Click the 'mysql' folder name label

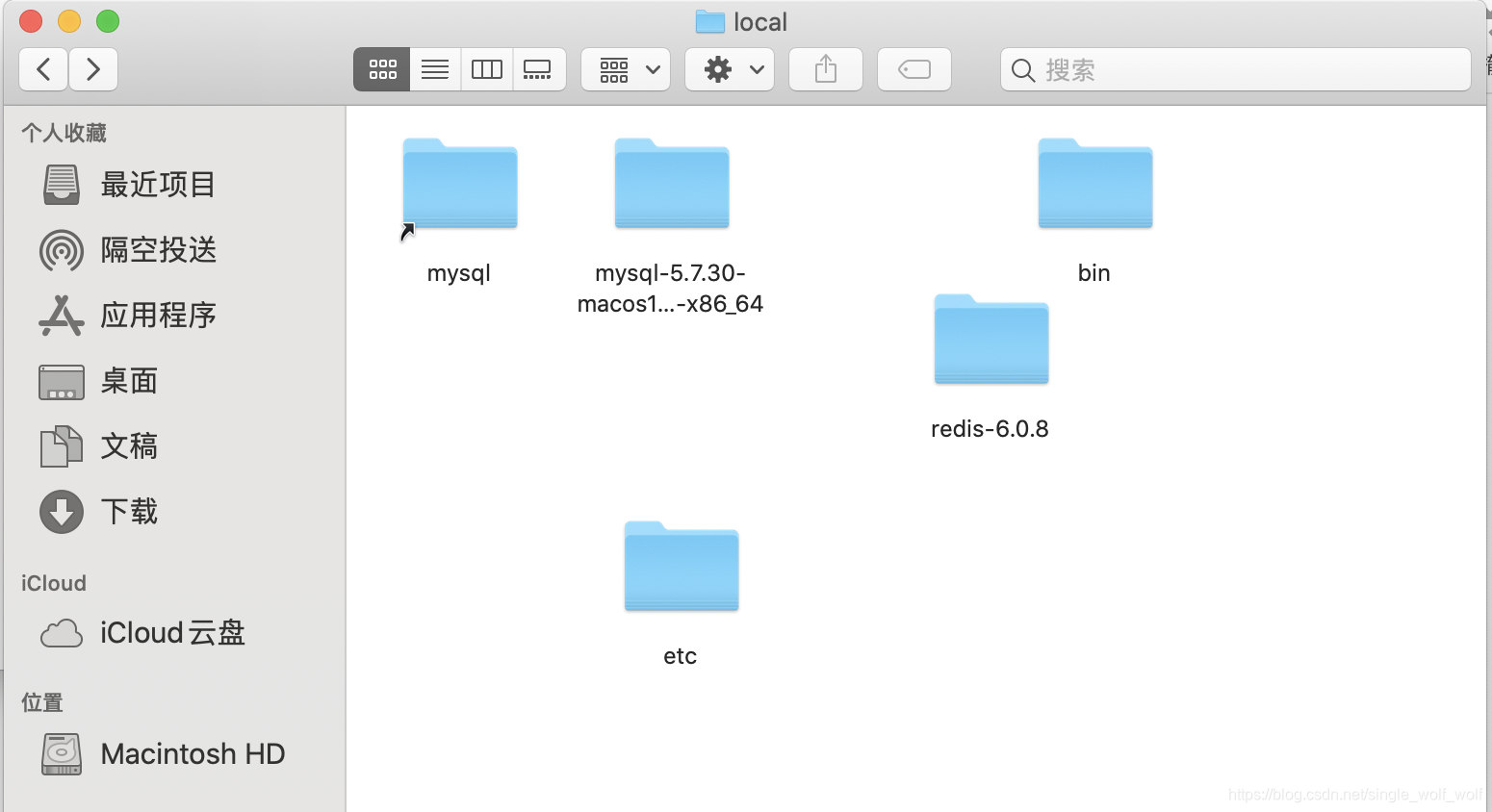pyautogui.click(x=459, y=273)
